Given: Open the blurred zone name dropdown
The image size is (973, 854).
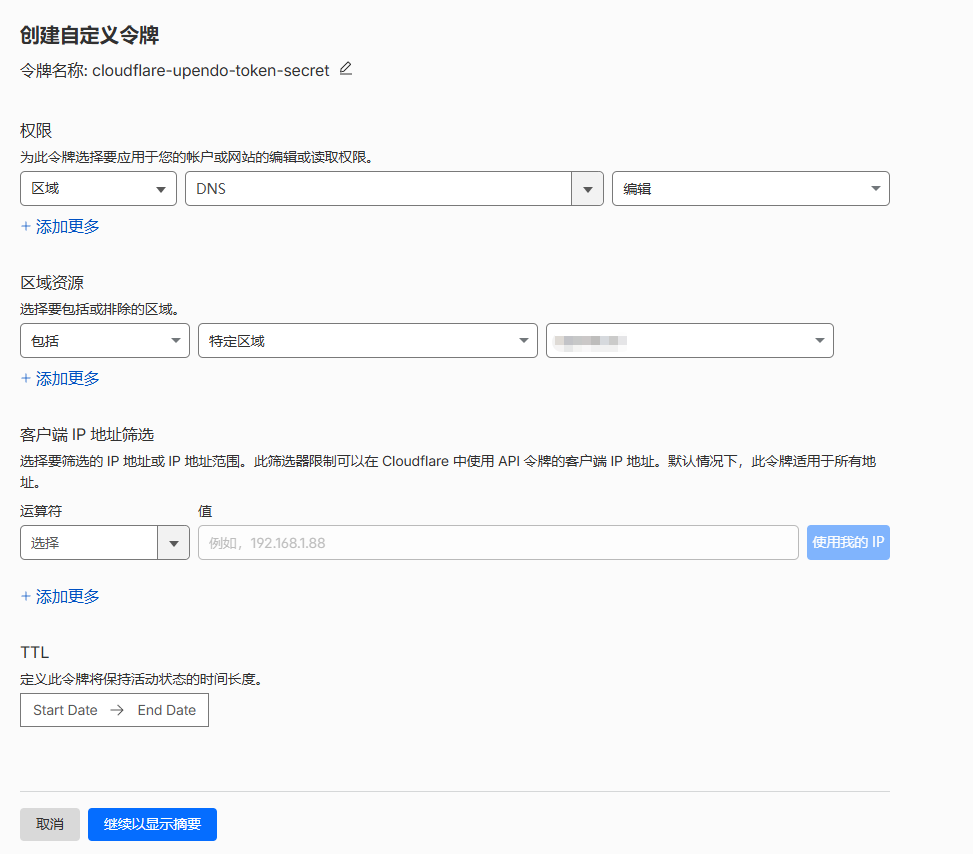Looking at the screenshot, I should coord(689,341).
